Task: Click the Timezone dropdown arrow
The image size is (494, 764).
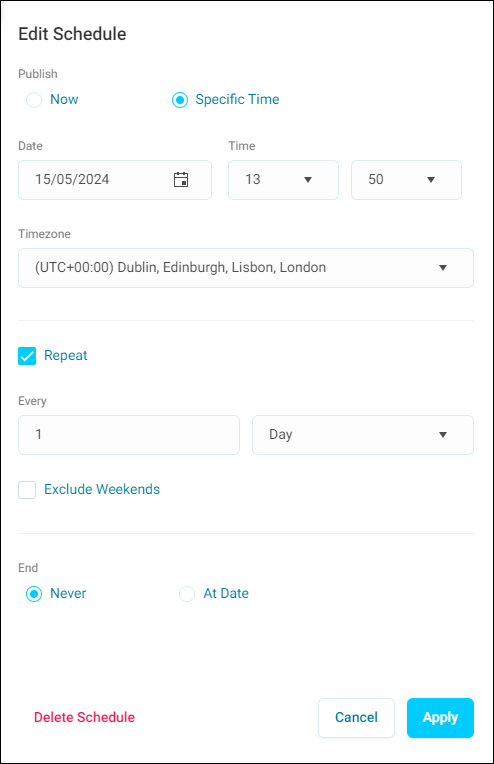Action: (443, 268)
